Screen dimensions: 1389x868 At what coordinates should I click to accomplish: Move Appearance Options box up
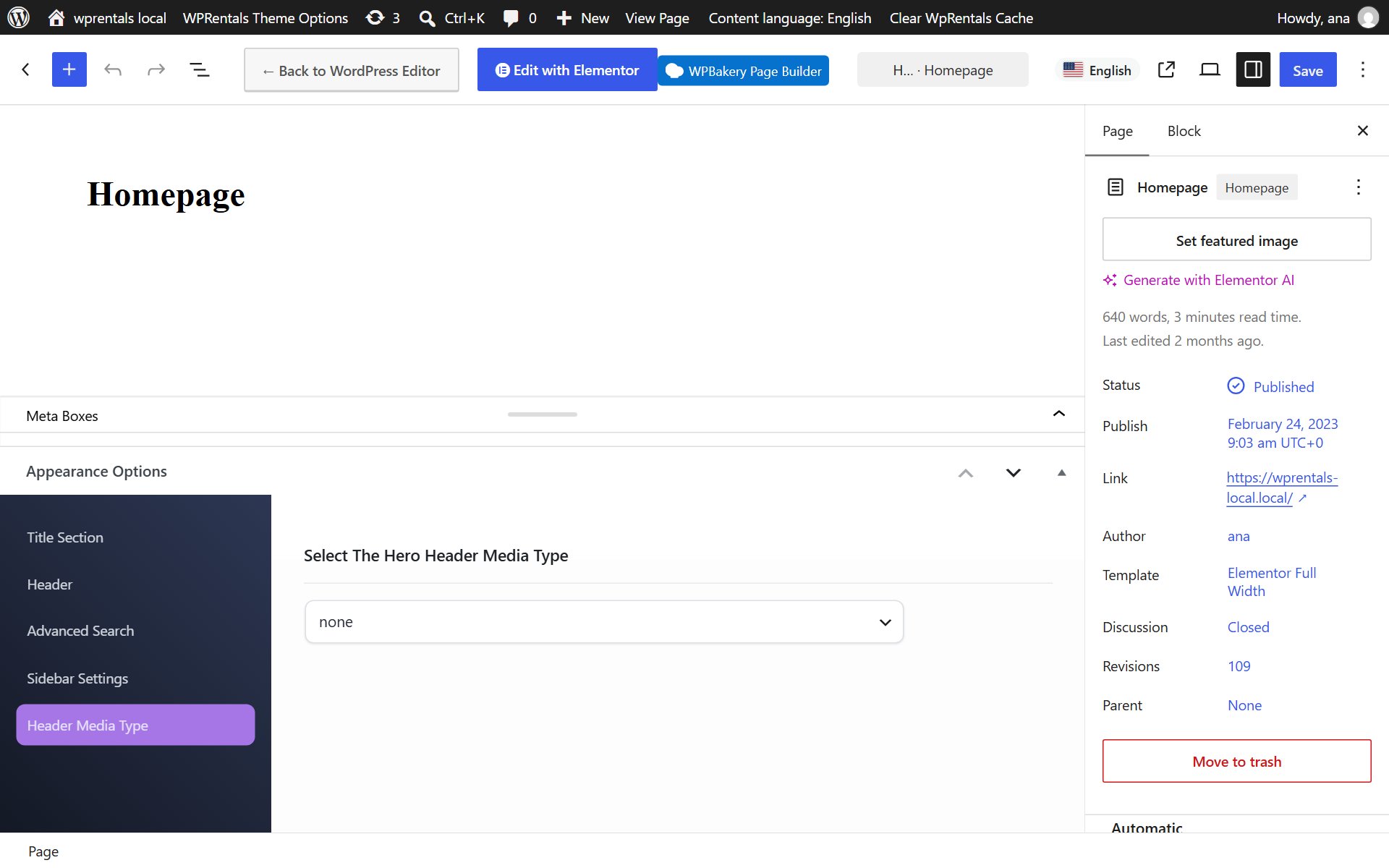(966, 473)
